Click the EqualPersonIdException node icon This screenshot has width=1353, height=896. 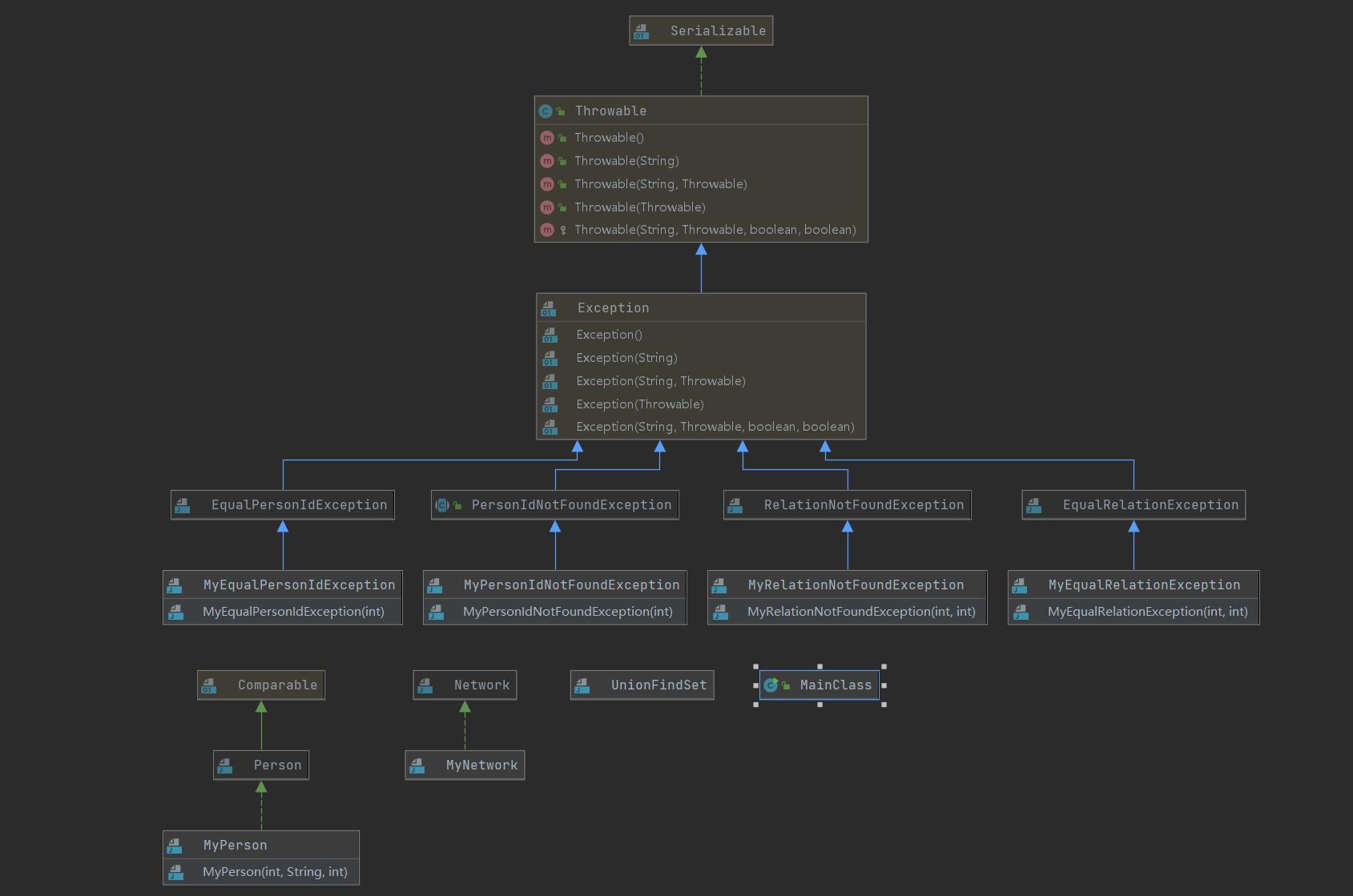point(183,505)
